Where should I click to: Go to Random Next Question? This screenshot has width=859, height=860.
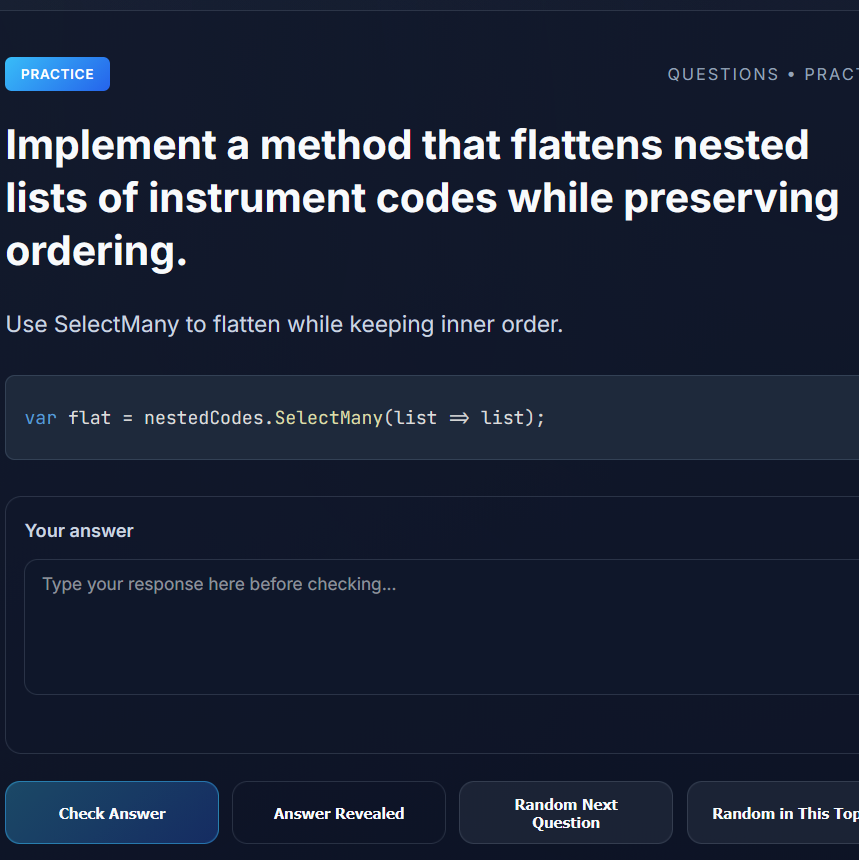(x=566, y=813)
